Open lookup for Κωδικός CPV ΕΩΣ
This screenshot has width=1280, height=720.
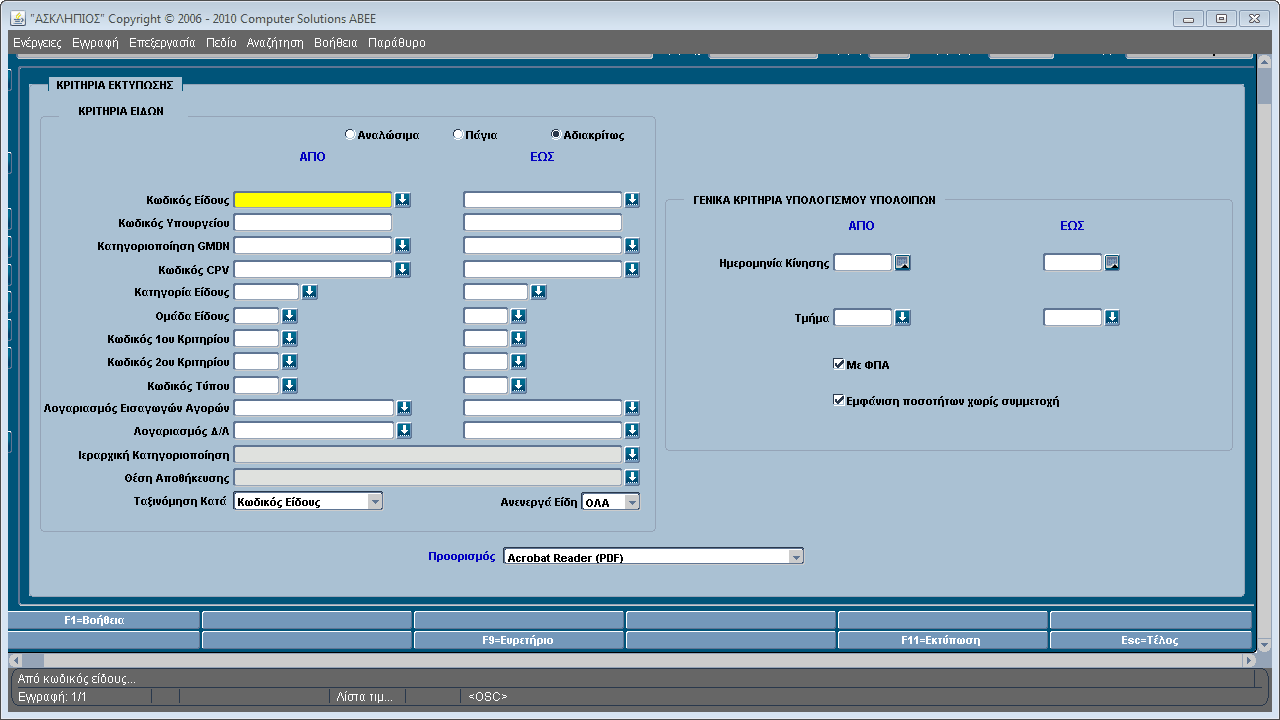tap(632, 269)
